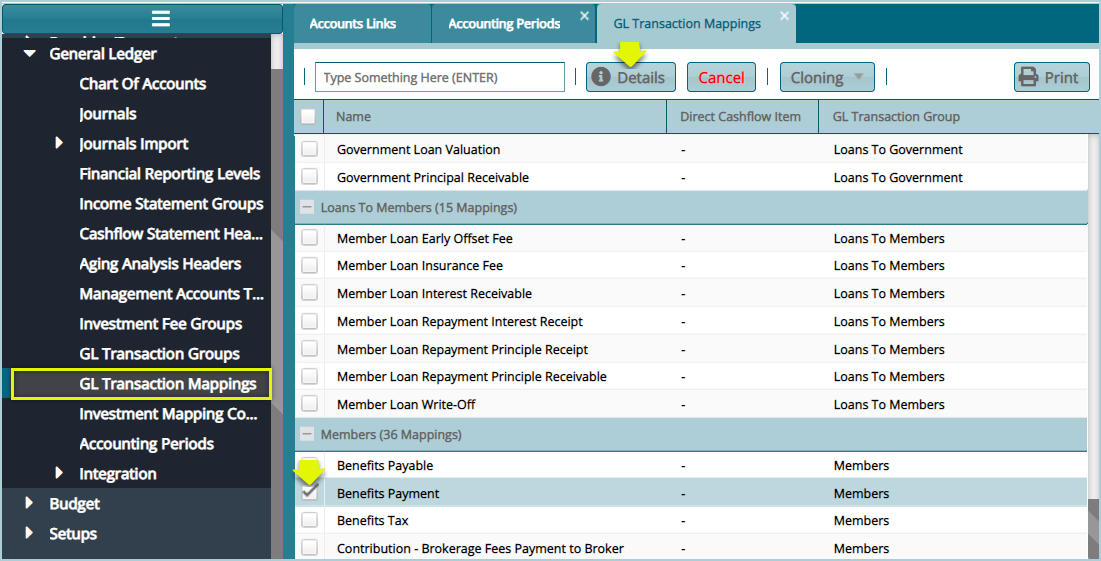Image resolution: width=1101 pixels, height=561 pixels.
Task: Open Financial Reporting Levels
Action: click(x=169, y=173)
